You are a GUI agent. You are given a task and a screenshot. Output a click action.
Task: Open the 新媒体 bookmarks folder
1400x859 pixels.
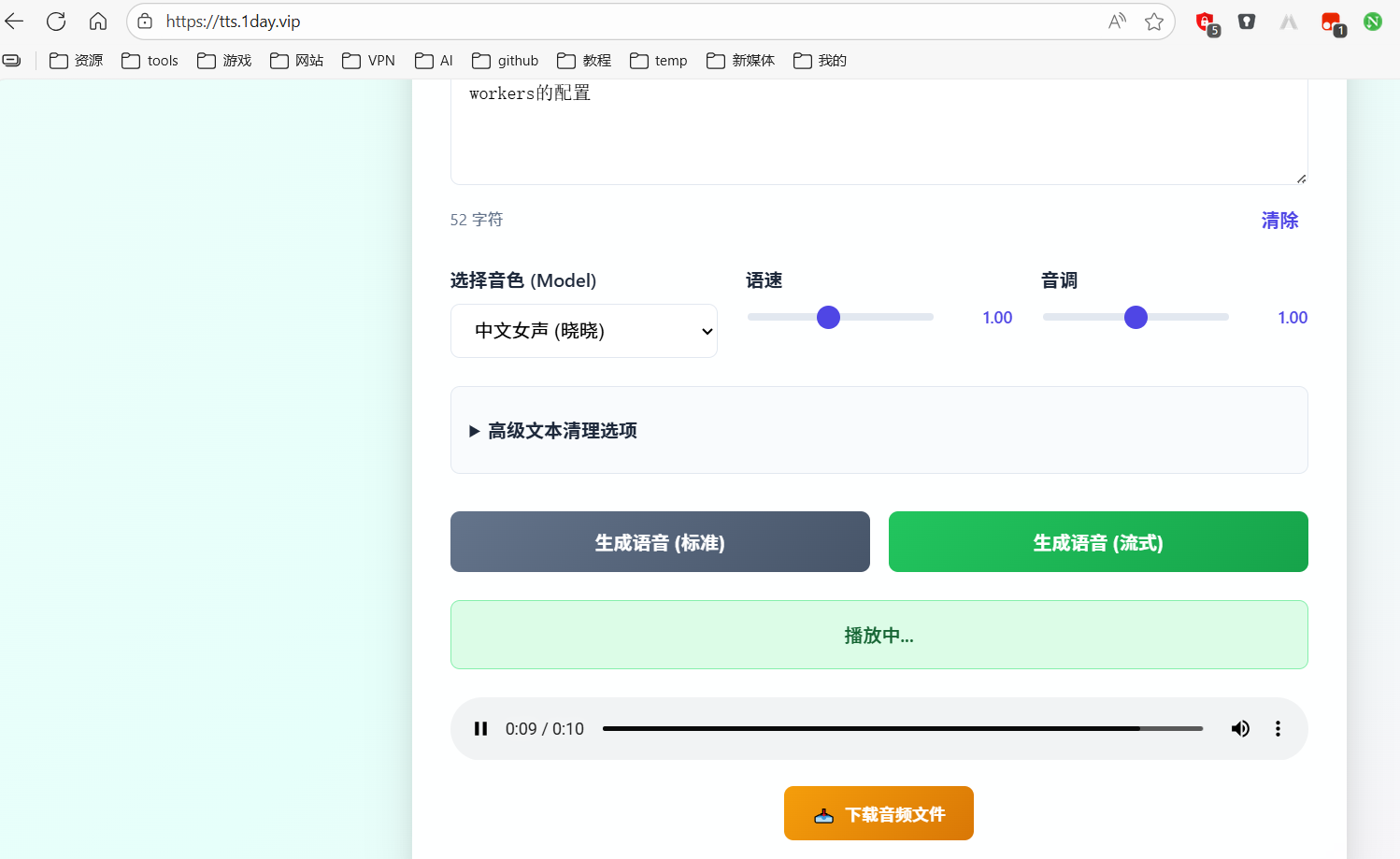pos(740,61)
